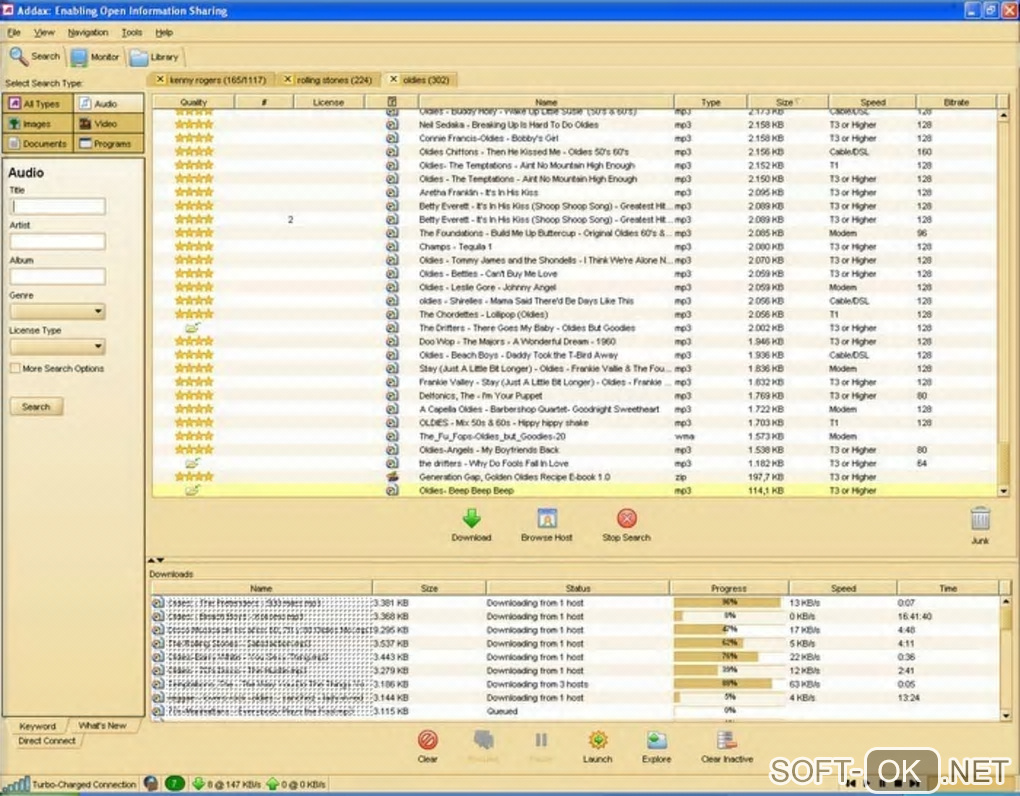Close the kenny rogers search tab
The image size is (1020, 796).
[x=160, y=79]
